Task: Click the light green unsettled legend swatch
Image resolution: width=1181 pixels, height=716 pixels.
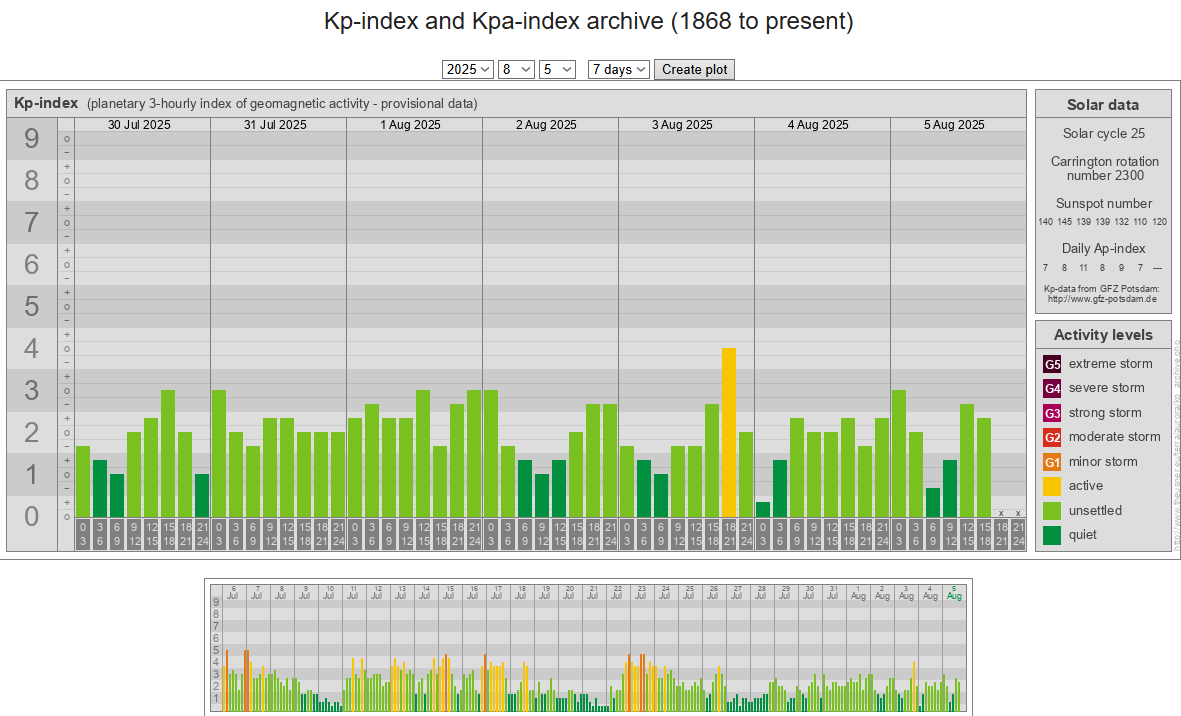Action: point(1052,511)
